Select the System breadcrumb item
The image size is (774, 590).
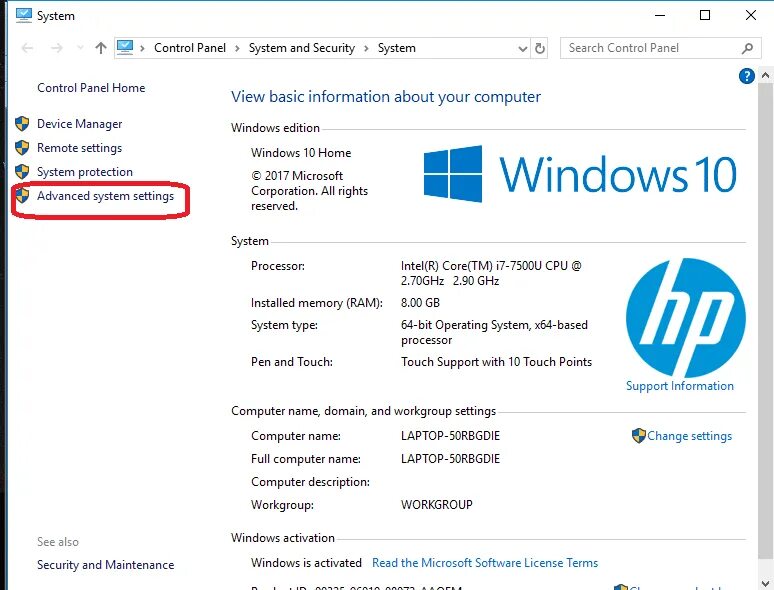click(x=396, y=48)
